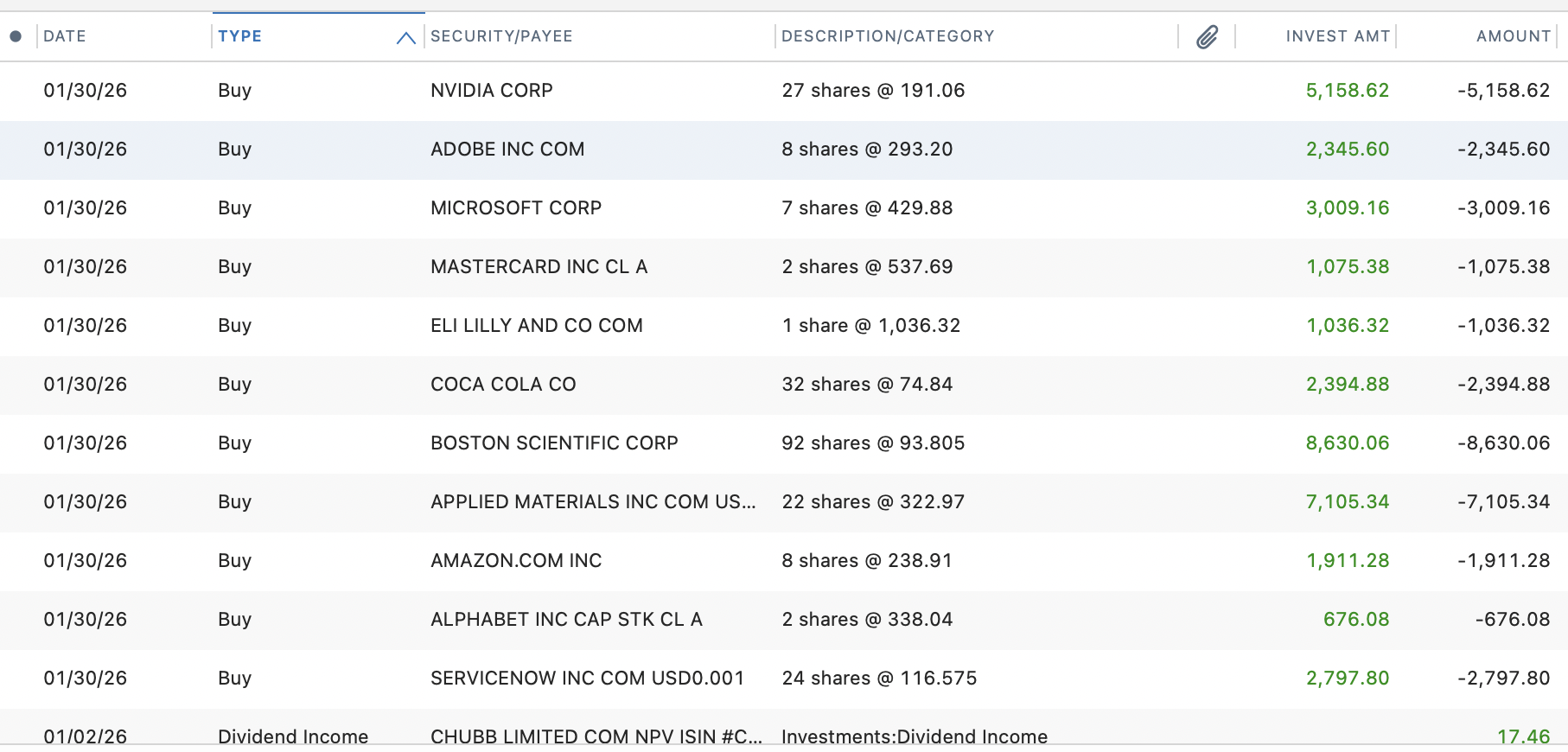Screen dimensions: 1568x752
Task: Select the ADOBE INC COM transaction row
Action: tap(784, 150)
